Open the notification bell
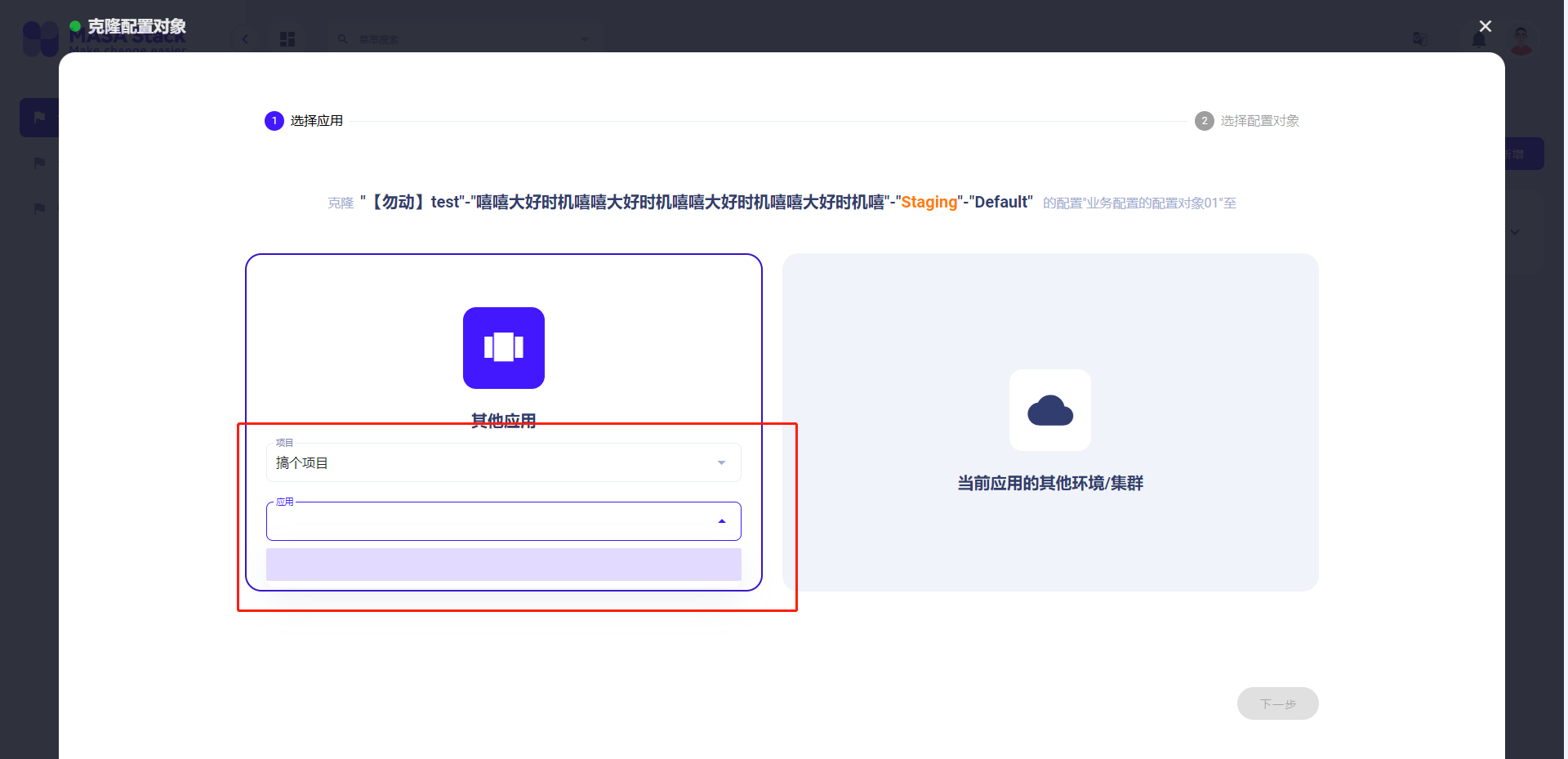Viewport: 1568px width, 759px height. tap(1479, 38)
